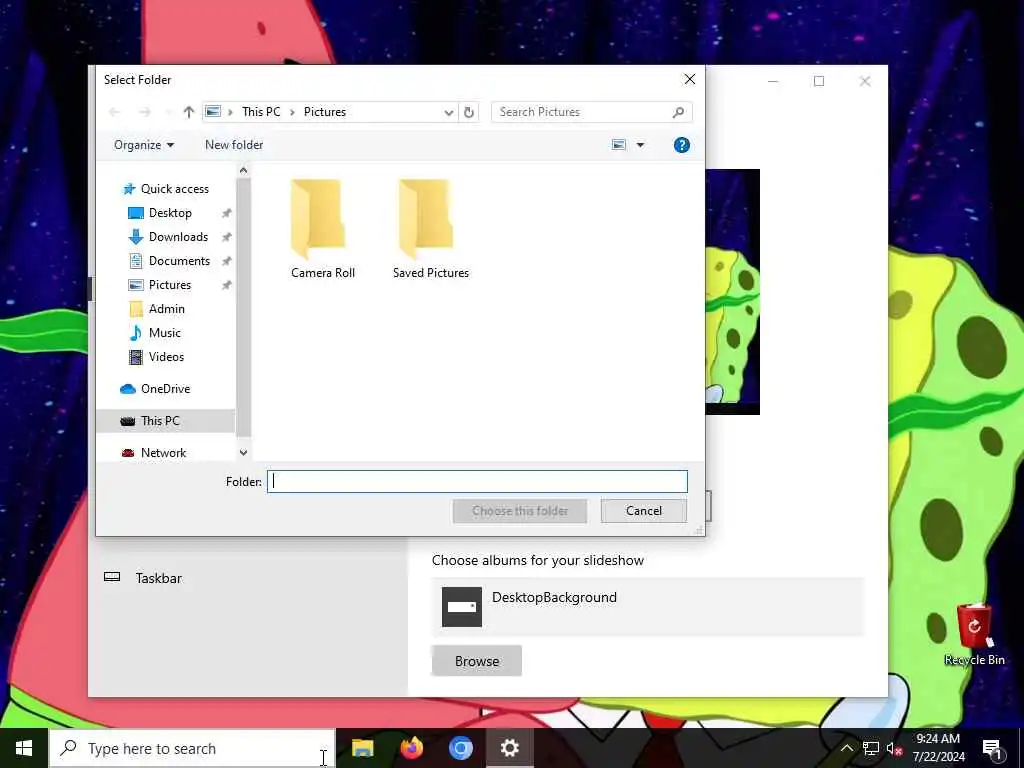This screenshot has height=768, width=1024.
Task: Change view using the view icon
Action: click(x=619, y=145)
